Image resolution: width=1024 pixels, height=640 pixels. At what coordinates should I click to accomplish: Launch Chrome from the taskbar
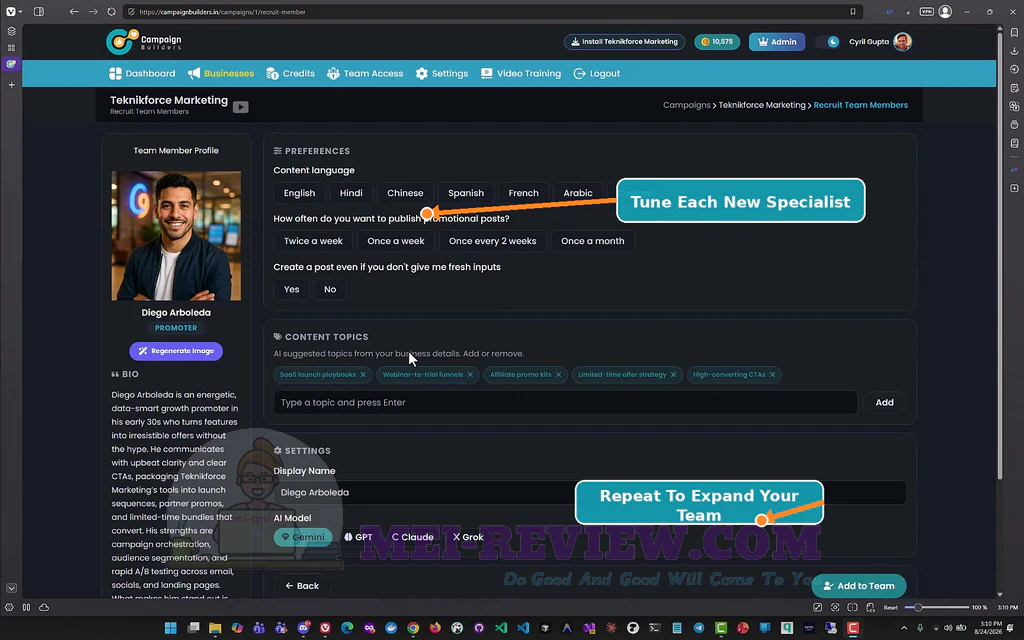pyautogui.click(x=413, y=628)
